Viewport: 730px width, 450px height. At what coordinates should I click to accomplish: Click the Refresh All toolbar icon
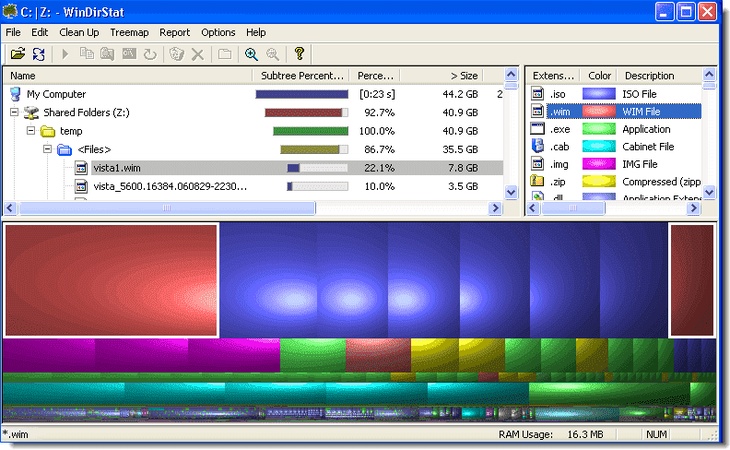[39, 54]
